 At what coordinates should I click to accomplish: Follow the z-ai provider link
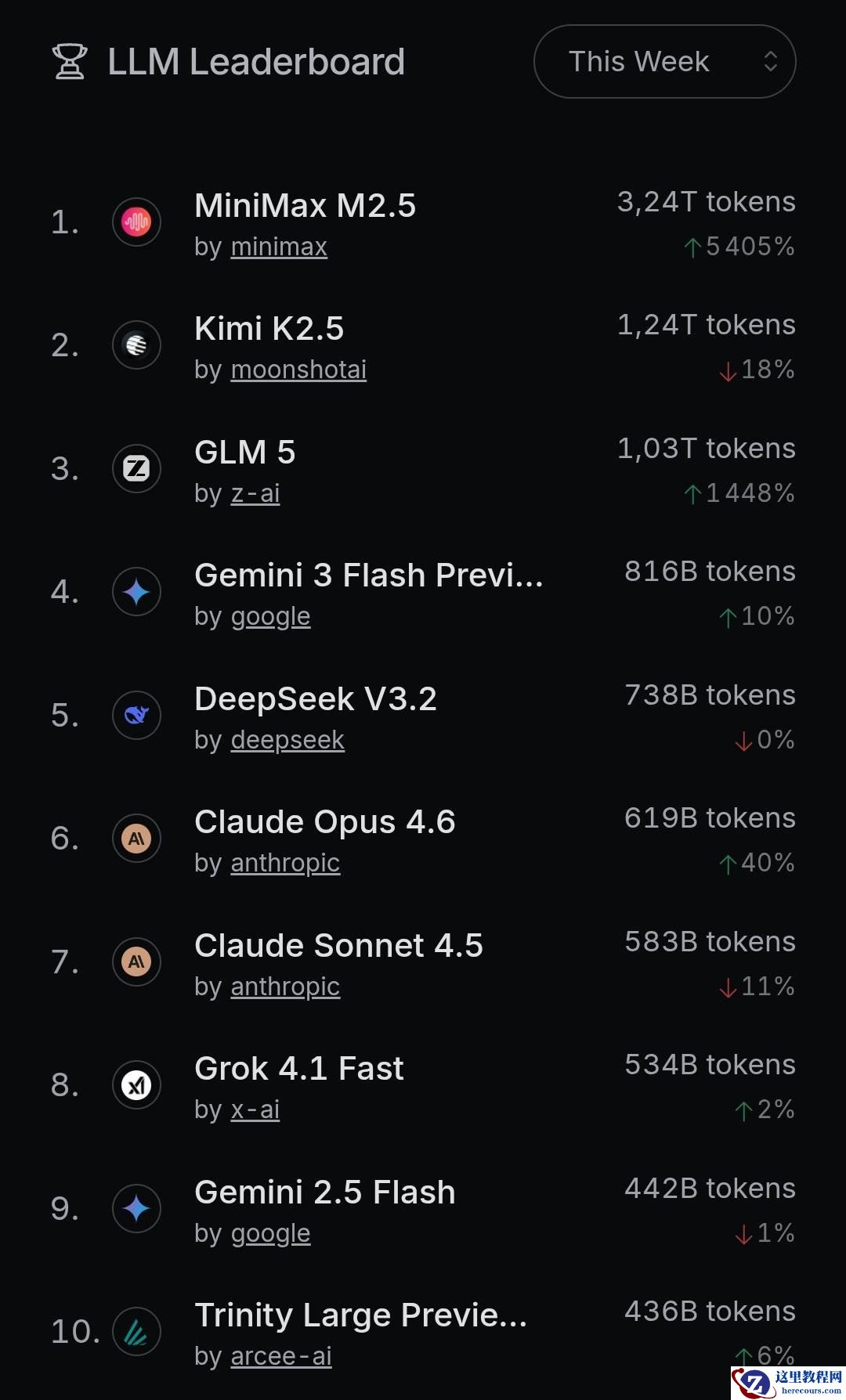255,494
